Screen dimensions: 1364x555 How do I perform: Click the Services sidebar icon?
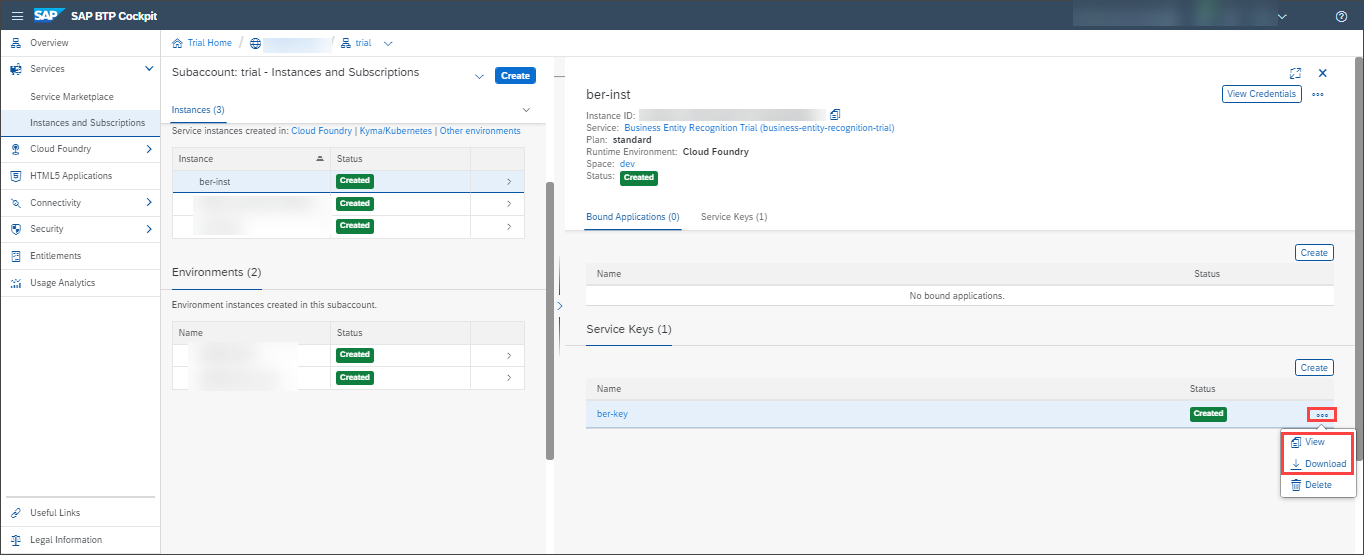[16, 69]
